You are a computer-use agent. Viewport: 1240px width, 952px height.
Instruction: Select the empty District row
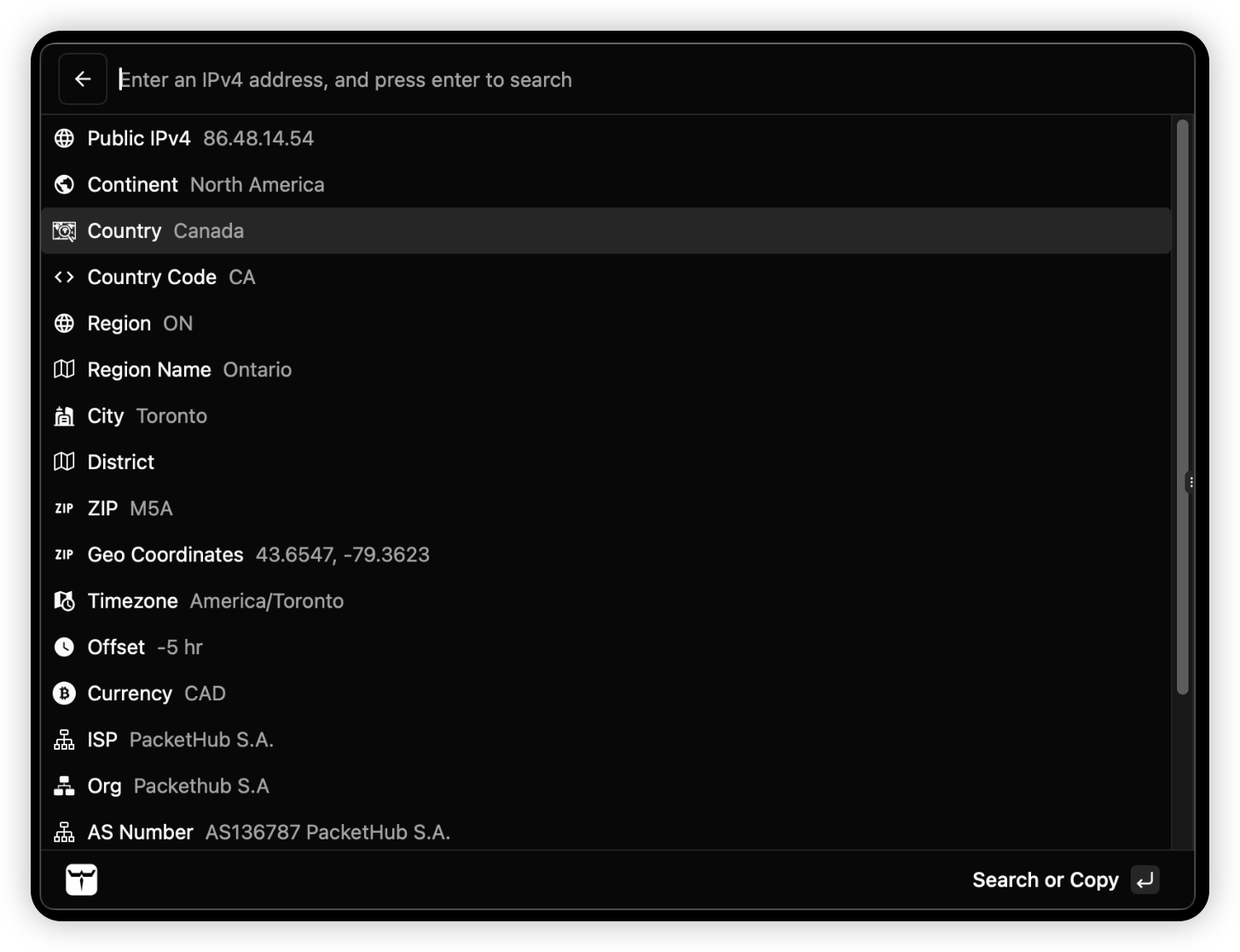[x=597, y=462]
